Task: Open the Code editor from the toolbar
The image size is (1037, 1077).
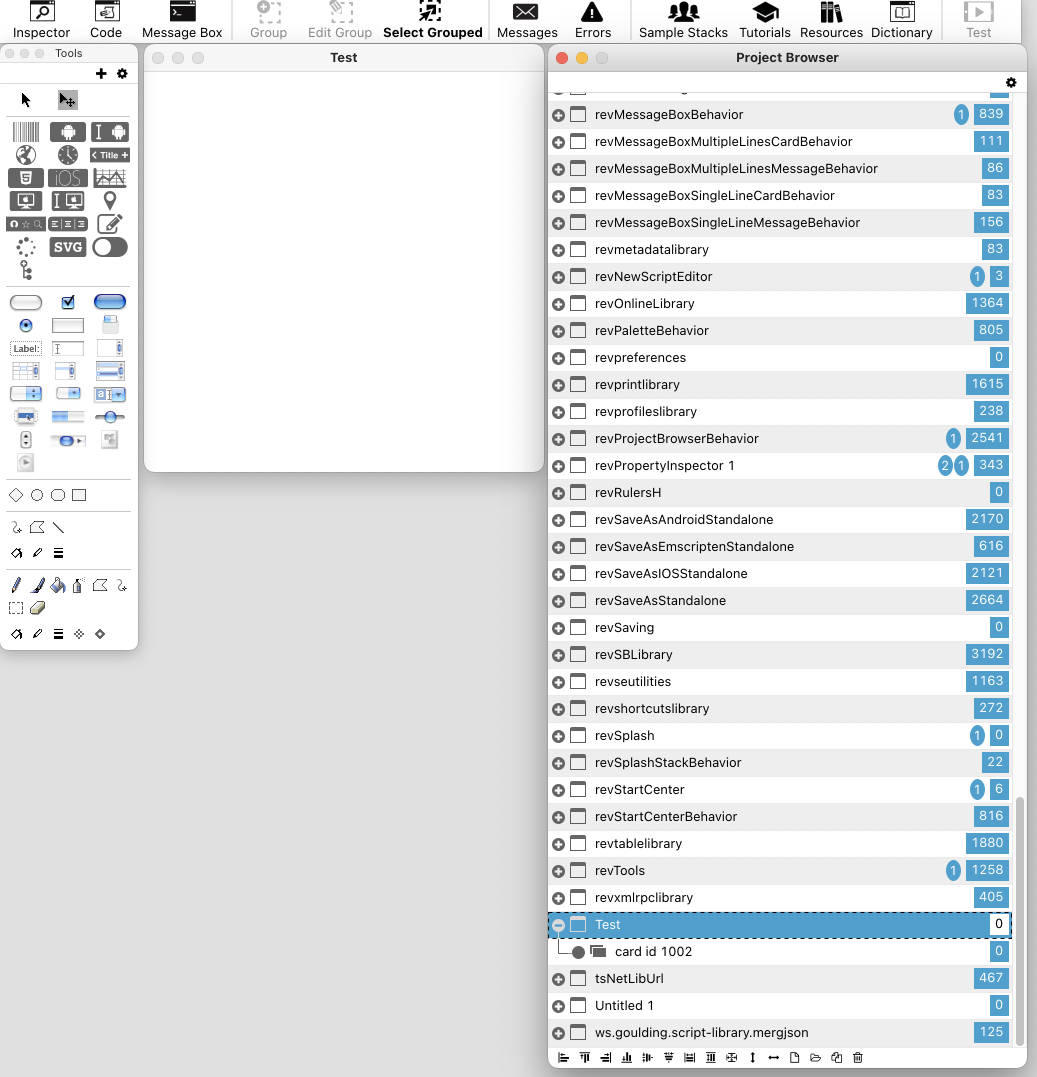Action: (x=106, y=20)
